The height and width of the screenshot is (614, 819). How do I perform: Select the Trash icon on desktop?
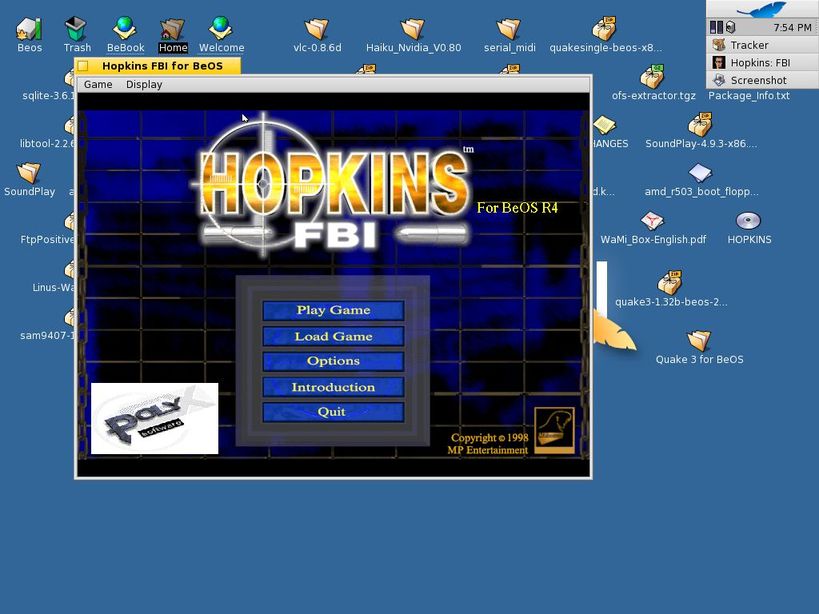coord(76,28)
